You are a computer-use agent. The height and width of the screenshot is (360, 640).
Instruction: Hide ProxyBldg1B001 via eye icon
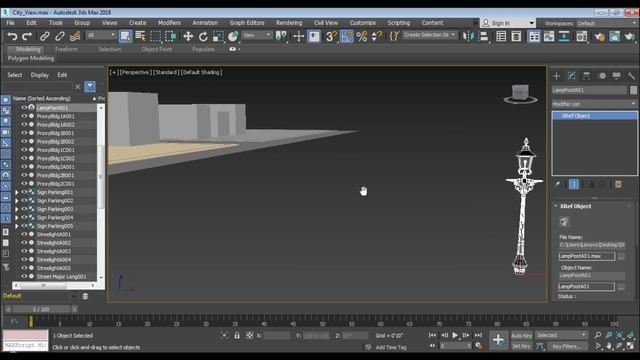click(x=24, y=133)
